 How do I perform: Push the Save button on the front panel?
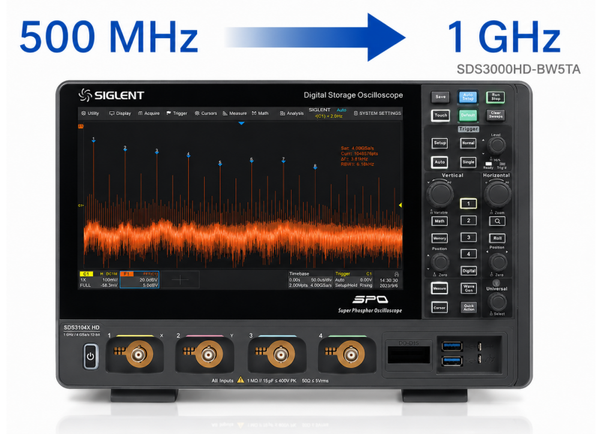[440, 97]
